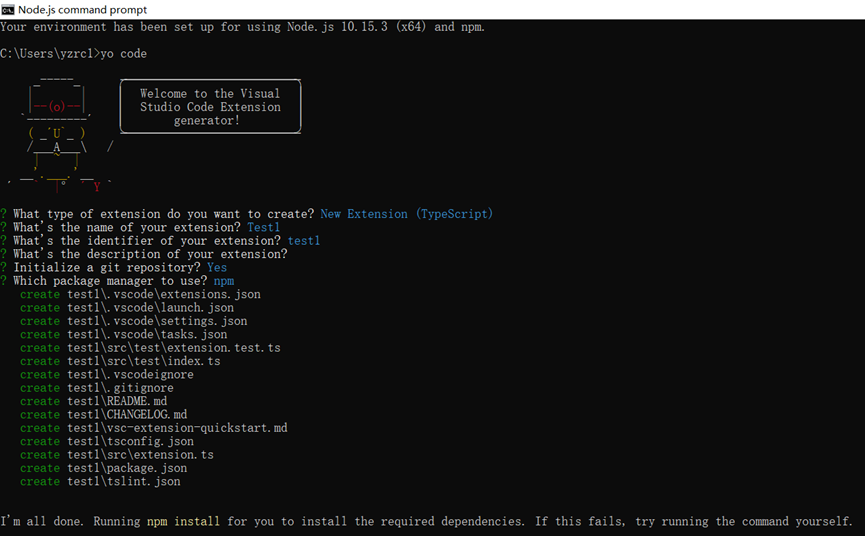This screenshot has height=536, width=865.
Task: Click the test1\src\test\extension.test.ts line
Action: (x=174, y=348)
